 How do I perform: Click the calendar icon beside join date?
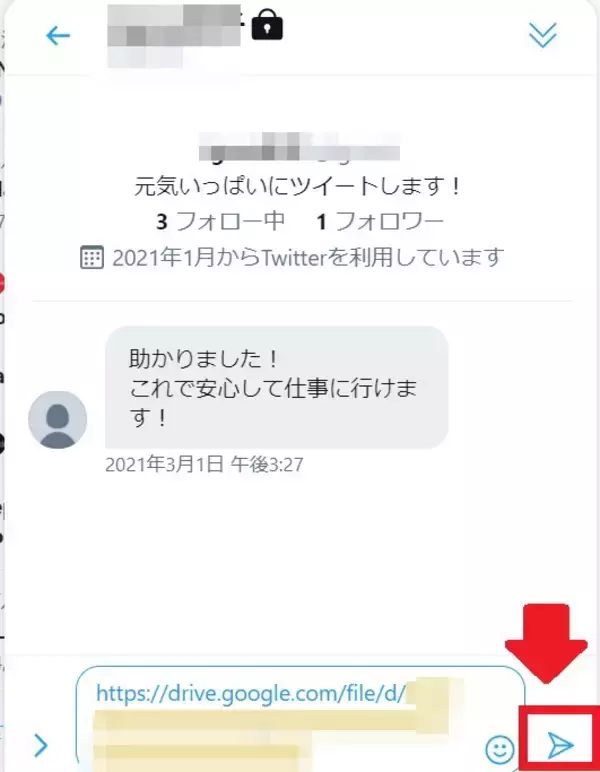point(92,257)
